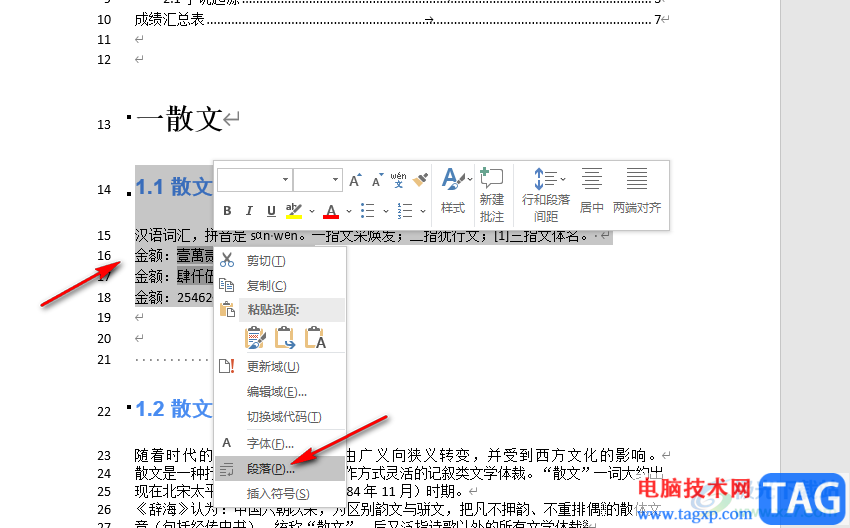The width and height of the screenshot is (850, 528).
Task: Toggle bold formatting in mini toolbar
Action: (227, 210)
